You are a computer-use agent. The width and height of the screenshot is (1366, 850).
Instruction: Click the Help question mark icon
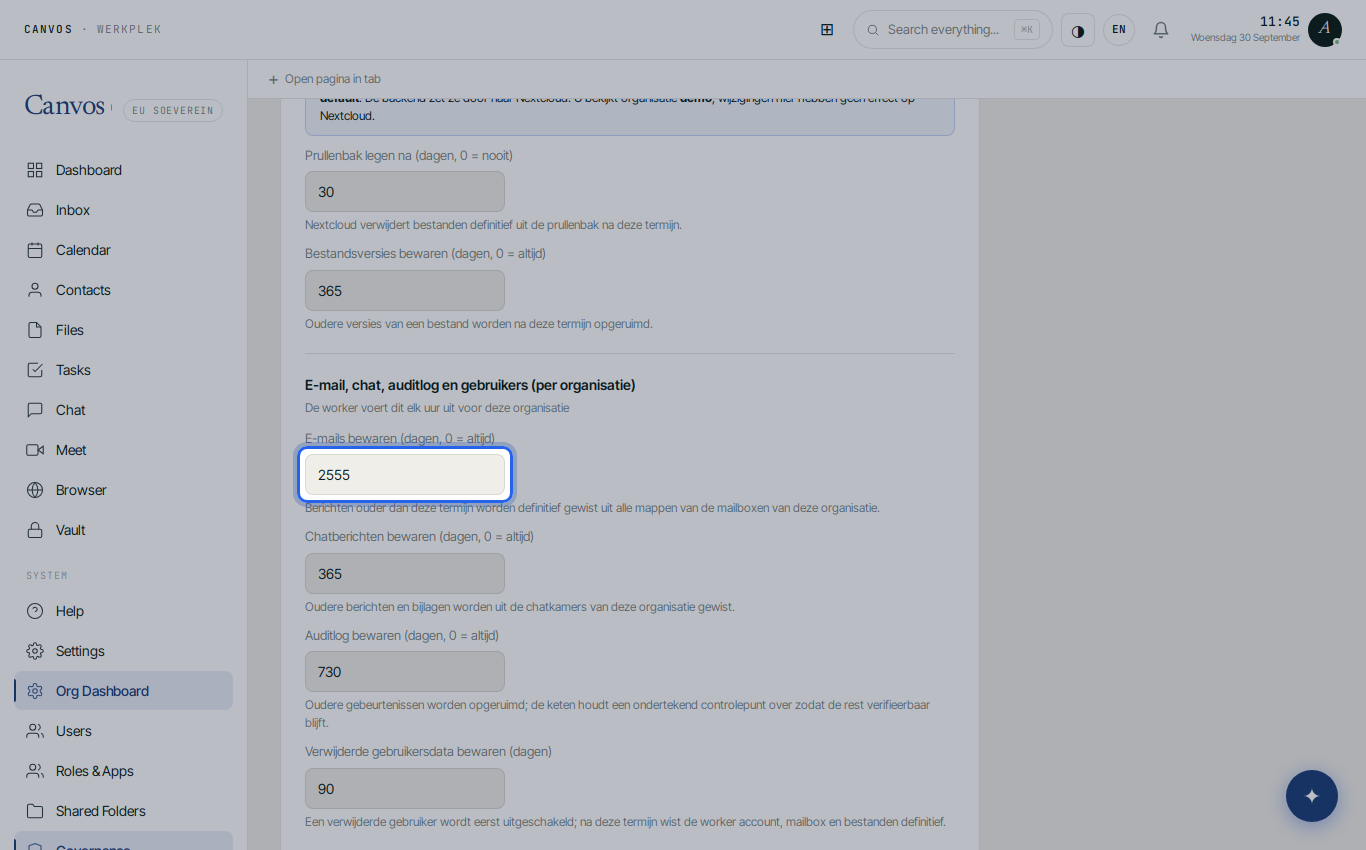35,611
